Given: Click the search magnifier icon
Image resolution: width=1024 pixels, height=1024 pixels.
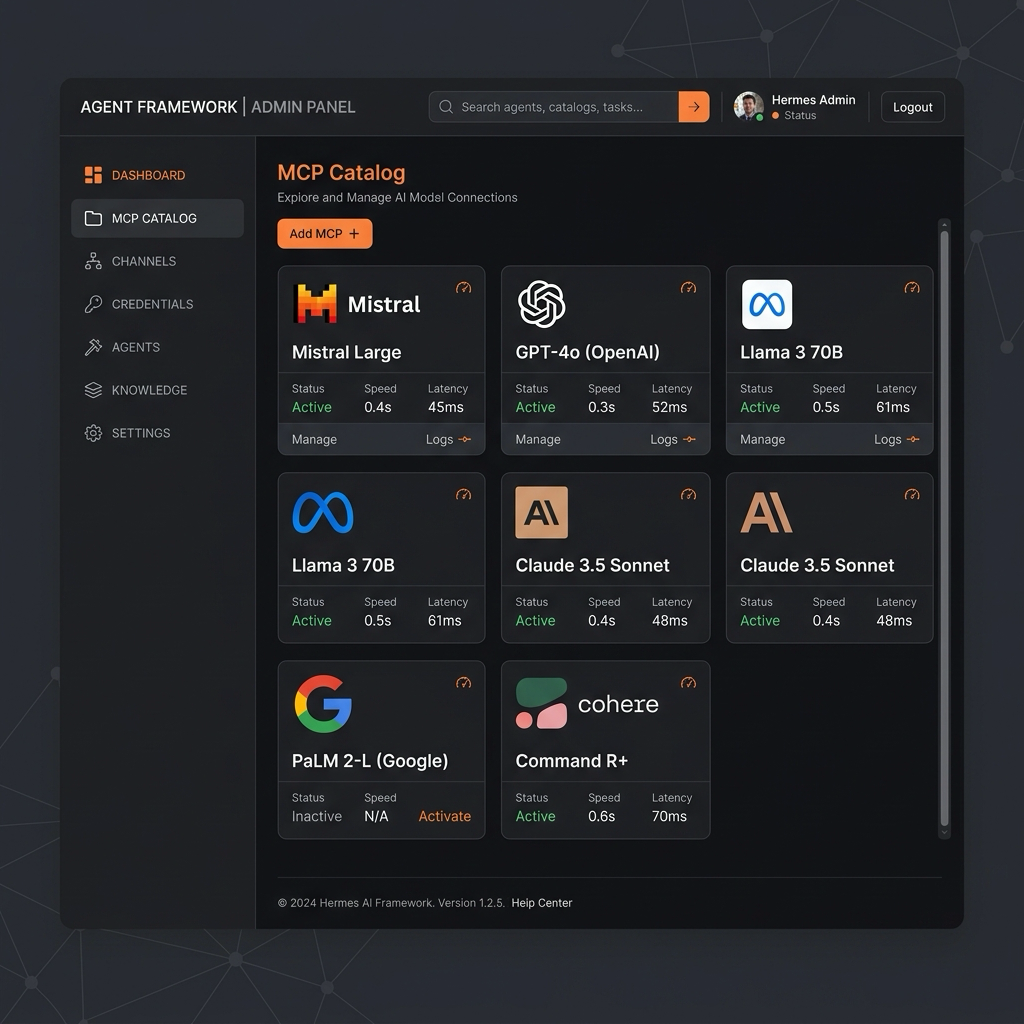Looking at the screenshot, I should click(446, 106).
